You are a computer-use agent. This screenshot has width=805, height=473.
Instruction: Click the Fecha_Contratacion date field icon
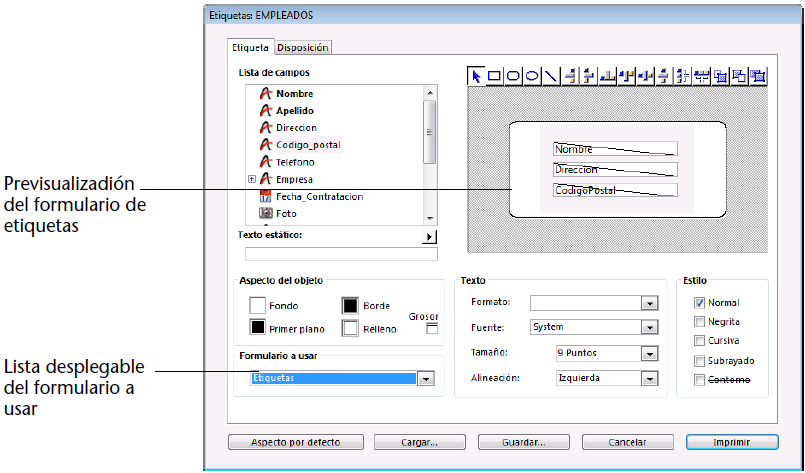266,196
